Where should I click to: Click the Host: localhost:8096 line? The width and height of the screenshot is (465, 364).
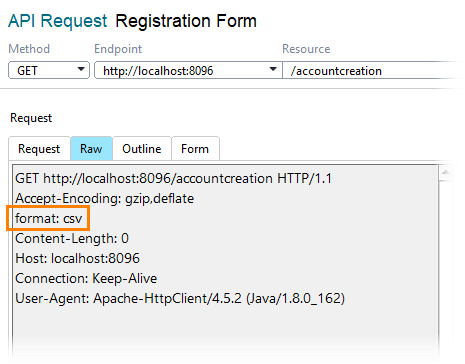pyautogui.click(x=77, y=259)
